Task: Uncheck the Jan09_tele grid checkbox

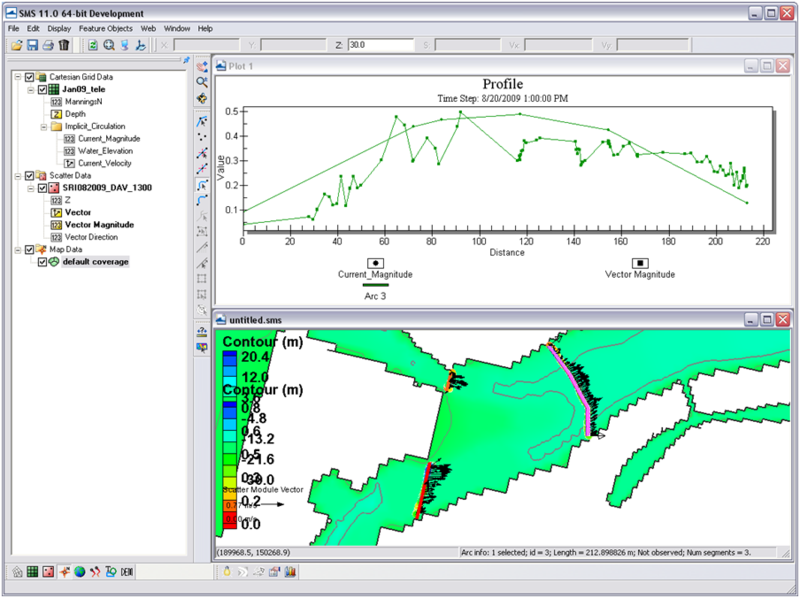Action: point(42,89)
